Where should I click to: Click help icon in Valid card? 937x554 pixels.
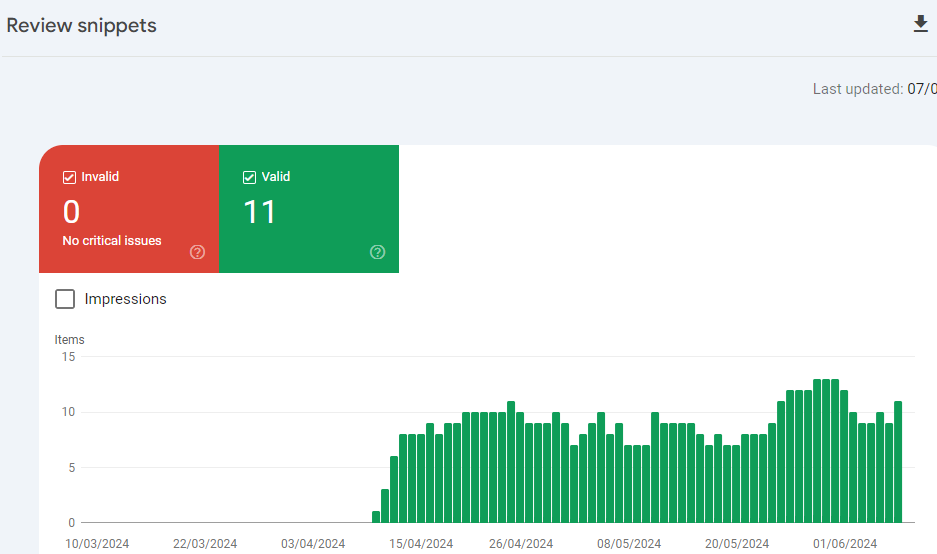pyautogui.click(x=377, y=252)
